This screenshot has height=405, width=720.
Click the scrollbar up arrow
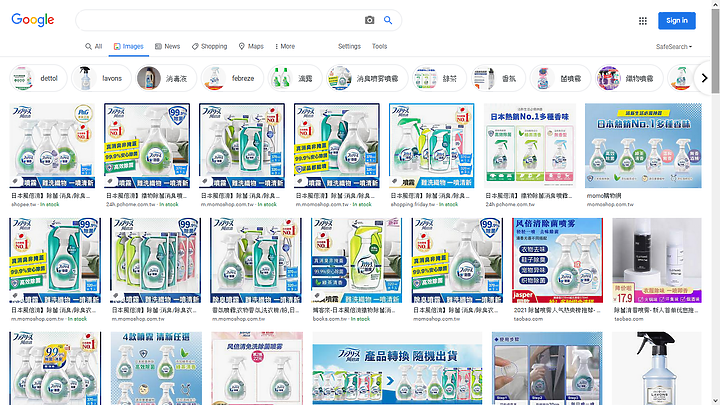[716, 4]
